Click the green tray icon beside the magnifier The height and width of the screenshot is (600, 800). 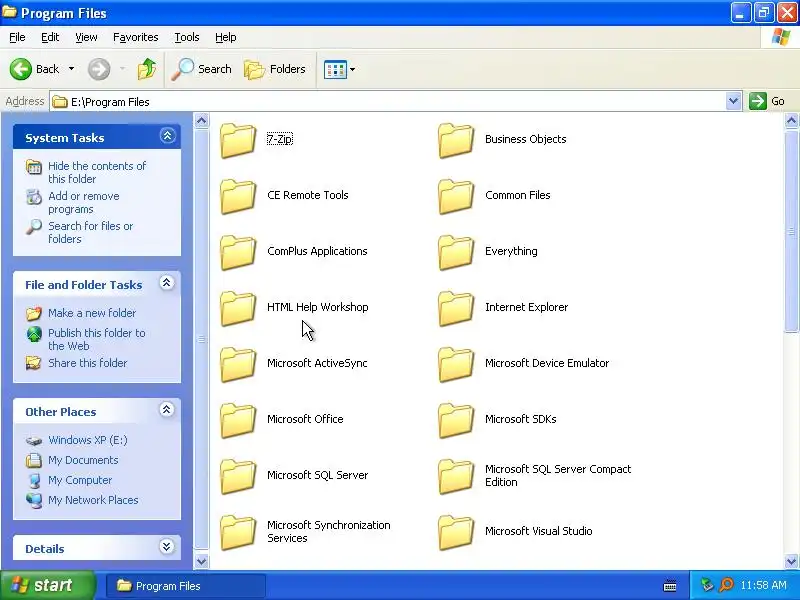click(707, 585)
